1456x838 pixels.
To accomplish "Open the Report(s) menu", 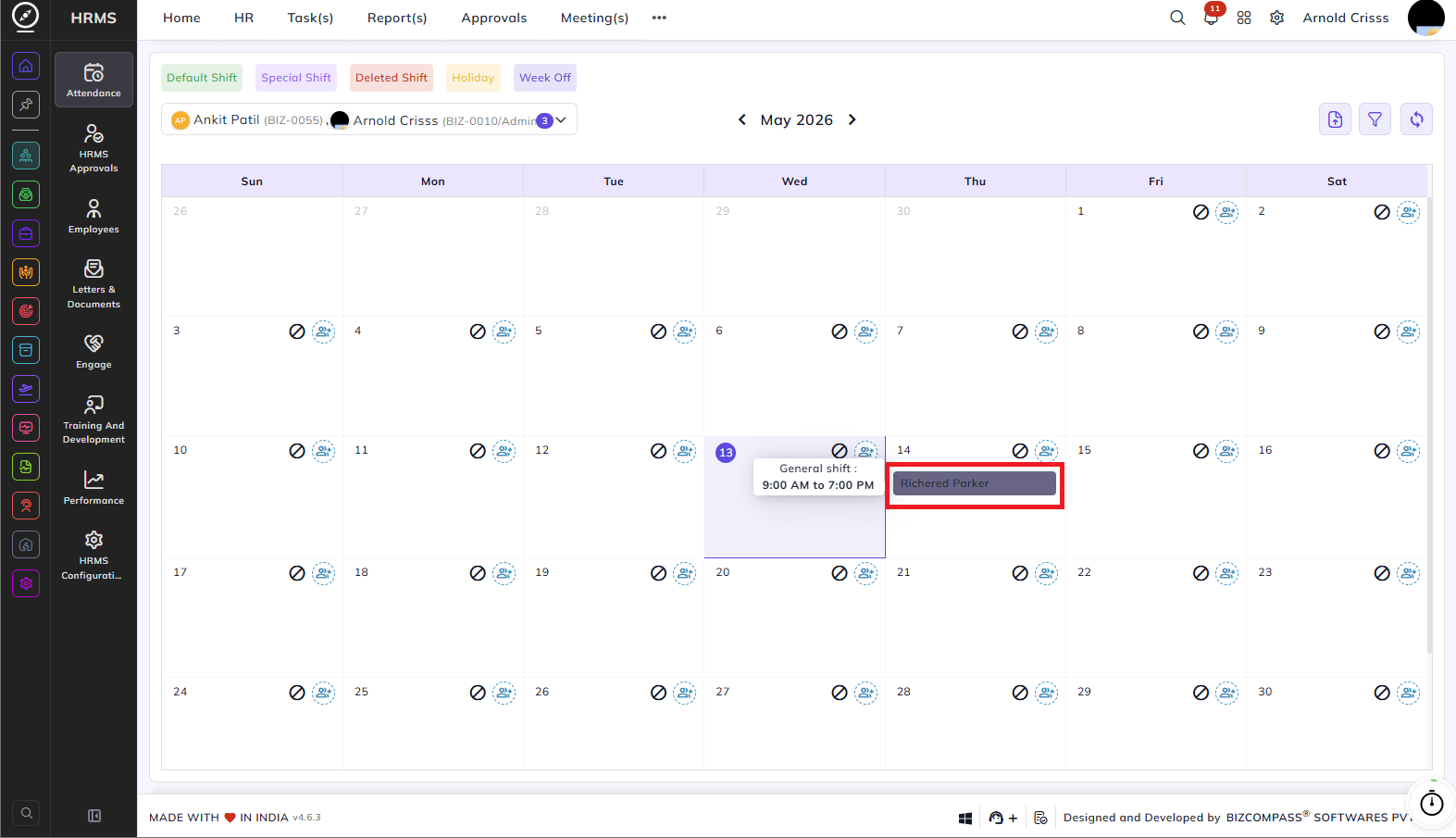I will click(397, 18).
